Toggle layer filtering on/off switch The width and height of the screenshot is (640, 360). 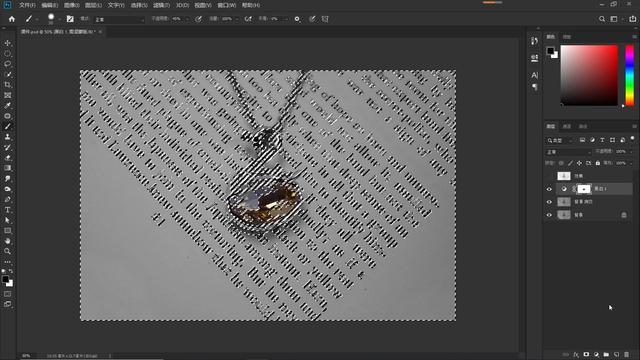pyautogui.click(x=632, y=139)
